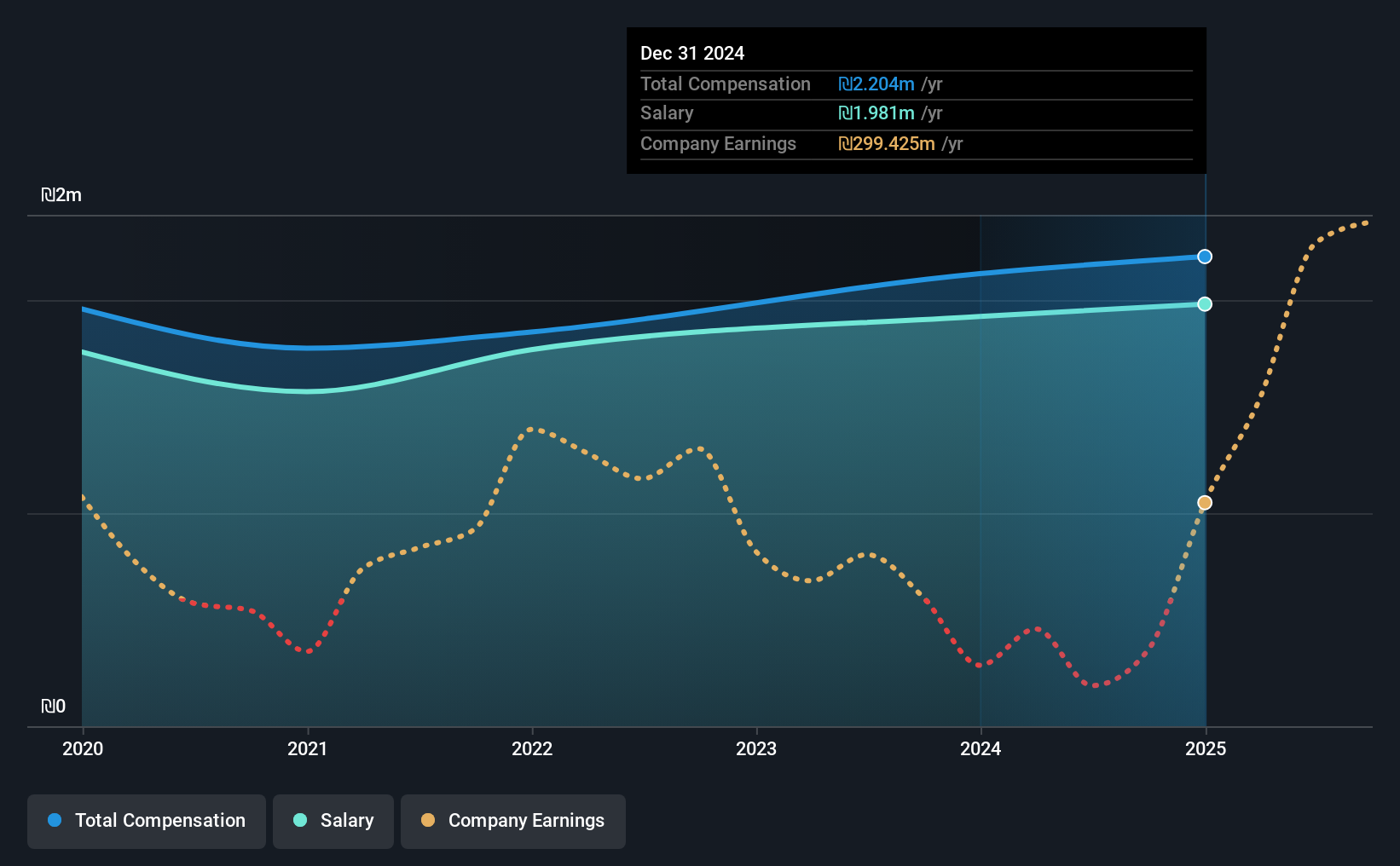Click the 2021 x-axis label
This screenshot has height=866, width=1400.
tap(308, 748)
